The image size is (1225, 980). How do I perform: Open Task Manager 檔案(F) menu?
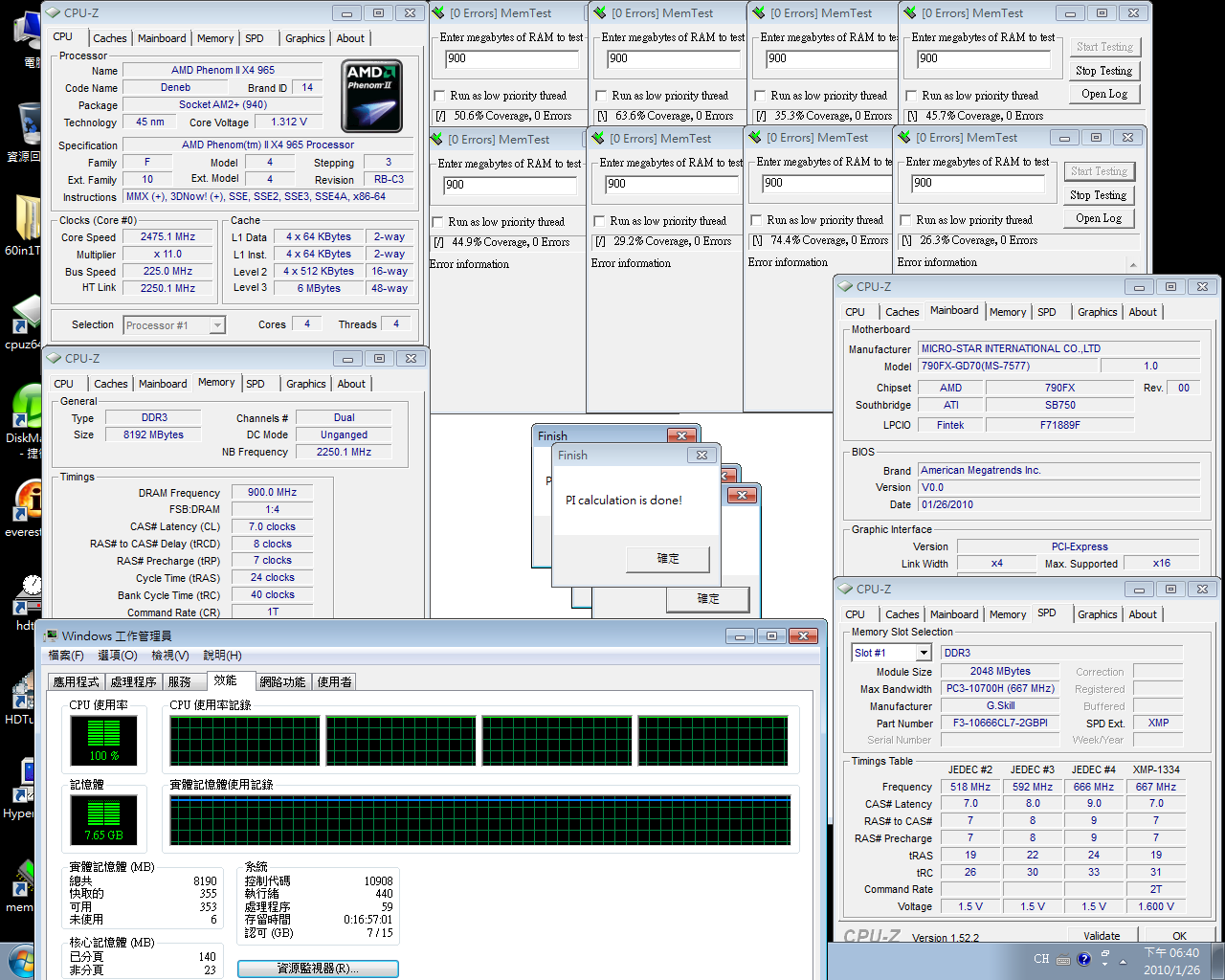66,656
